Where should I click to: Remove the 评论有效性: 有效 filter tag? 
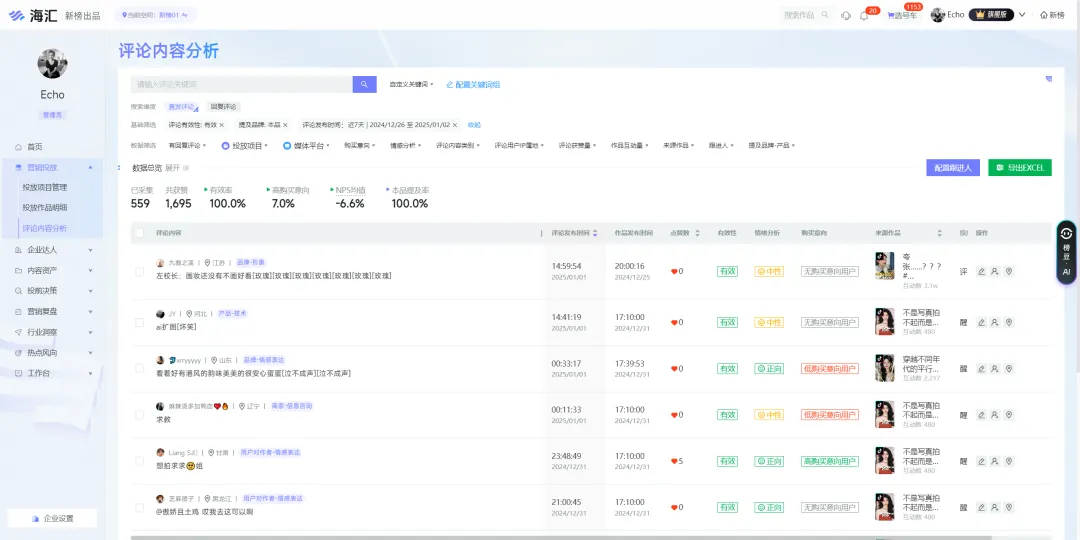(x=222, y=125)
